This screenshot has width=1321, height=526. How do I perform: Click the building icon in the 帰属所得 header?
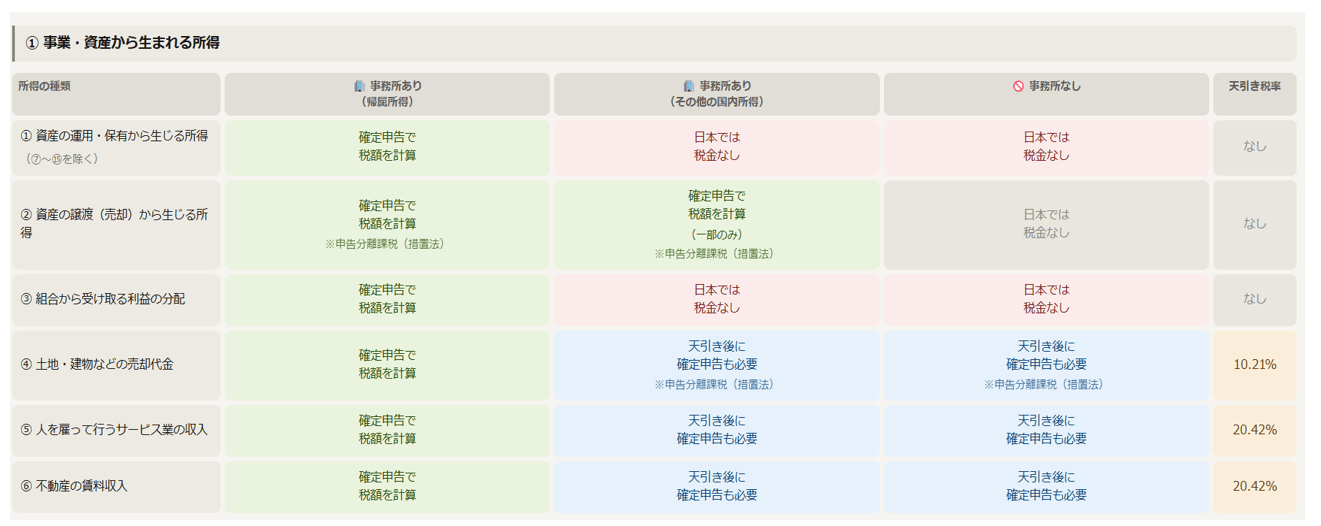coord(359,87)
